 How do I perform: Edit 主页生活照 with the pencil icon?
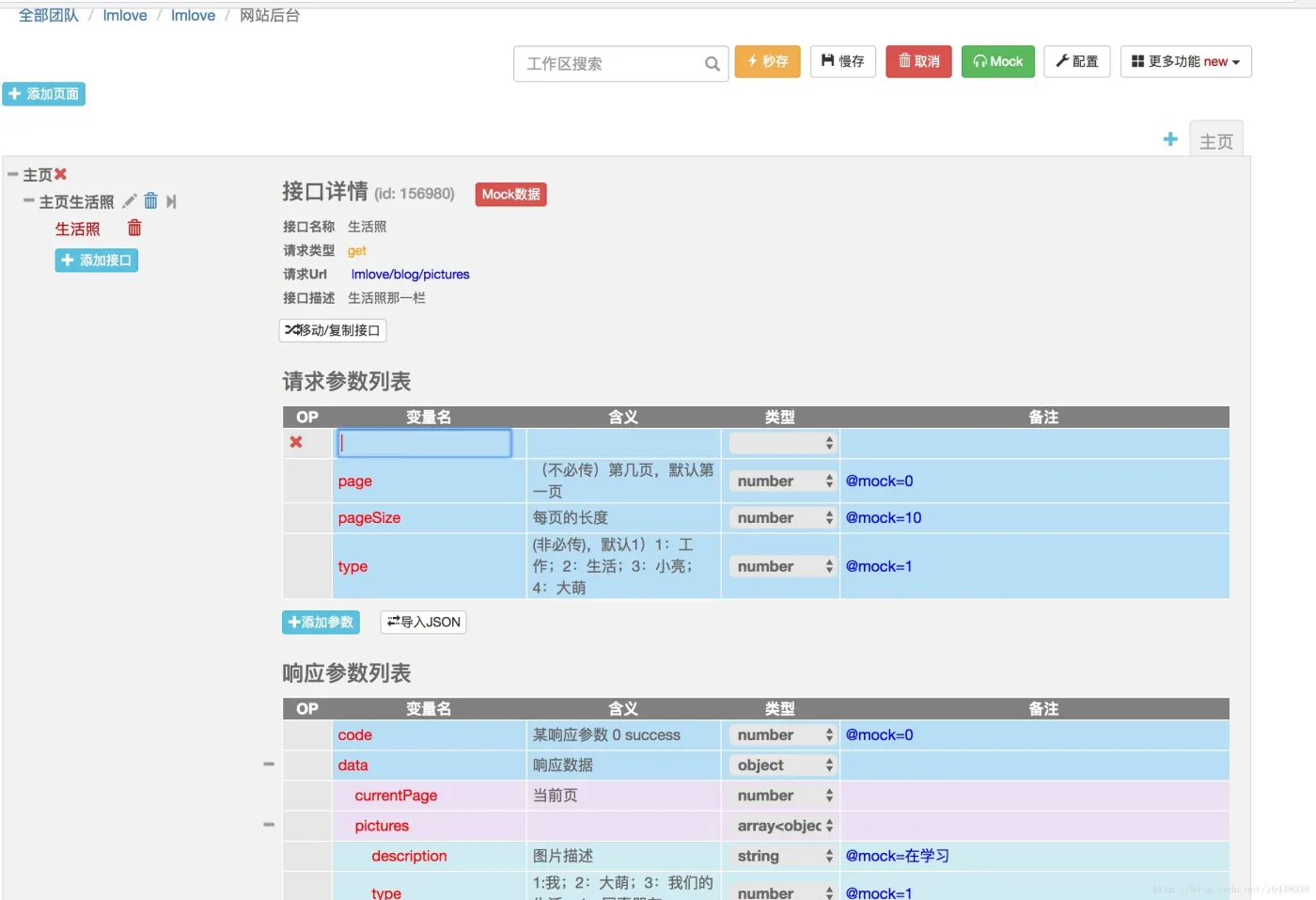(x=130, y=201)
